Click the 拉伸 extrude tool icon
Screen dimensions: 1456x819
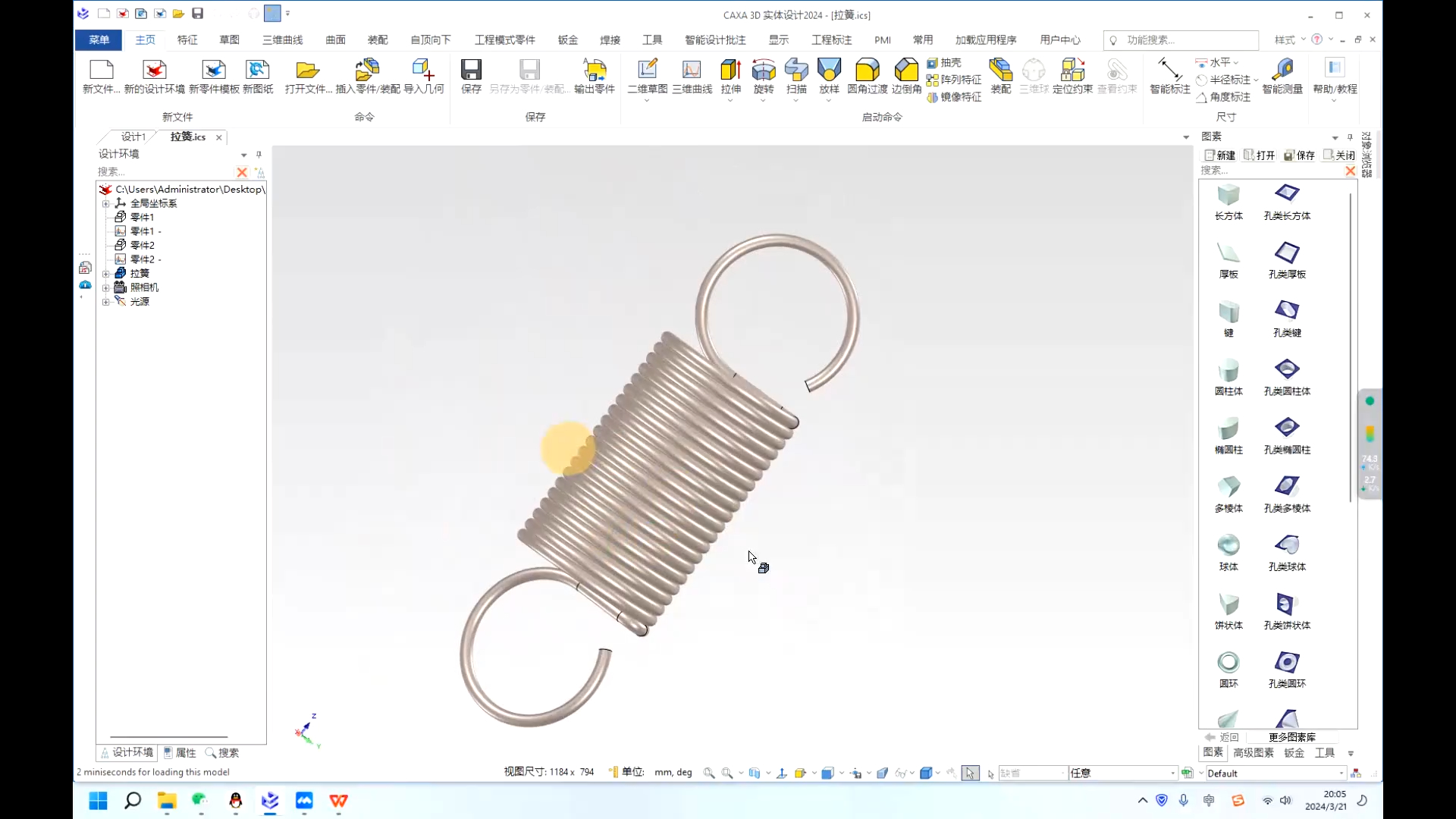pyautogui.click(x=730, y=71)
